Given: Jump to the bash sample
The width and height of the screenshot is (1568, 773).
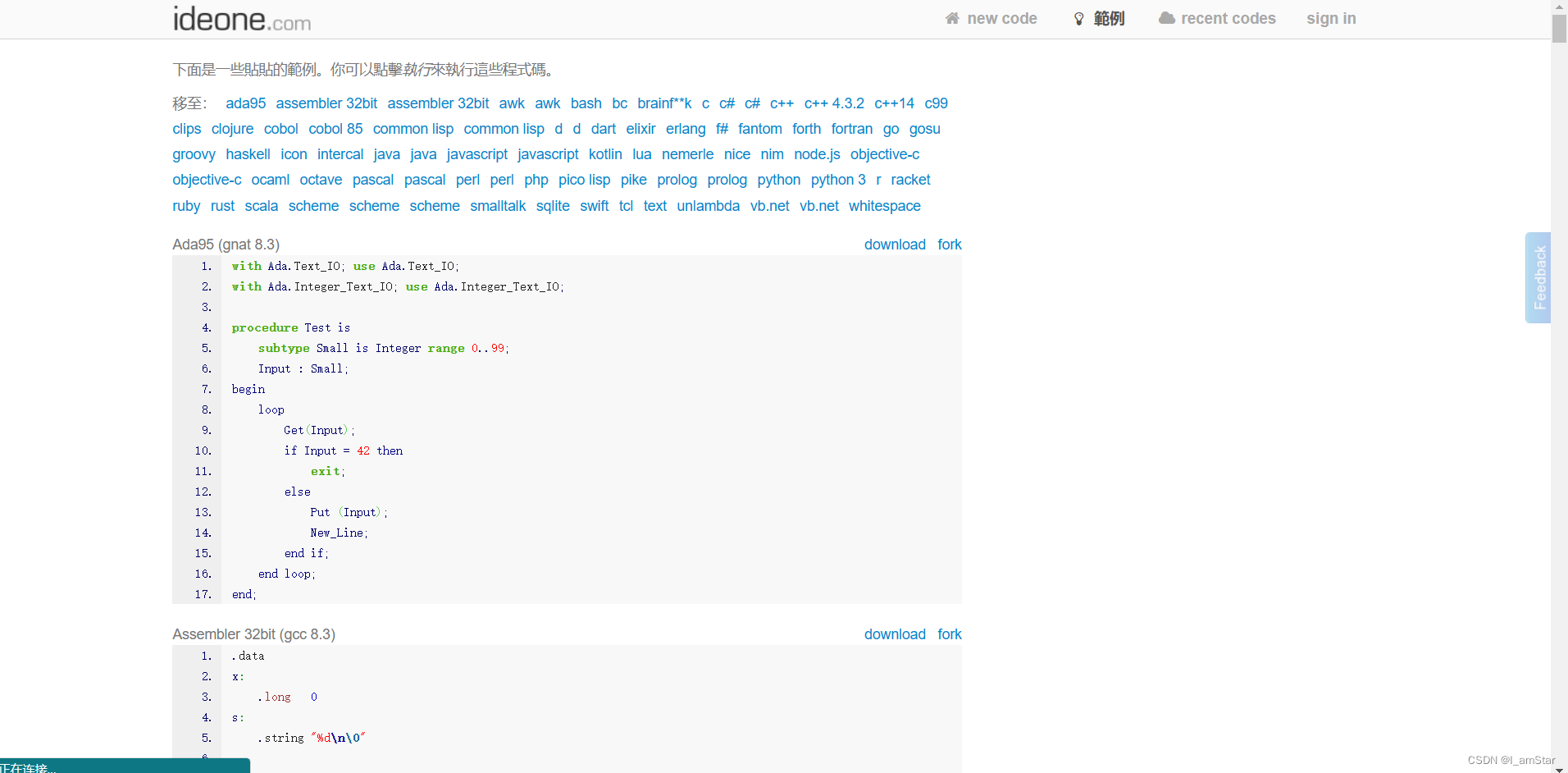Looking at the screenshot, I should pyautogui.click(x=586, y=103).
